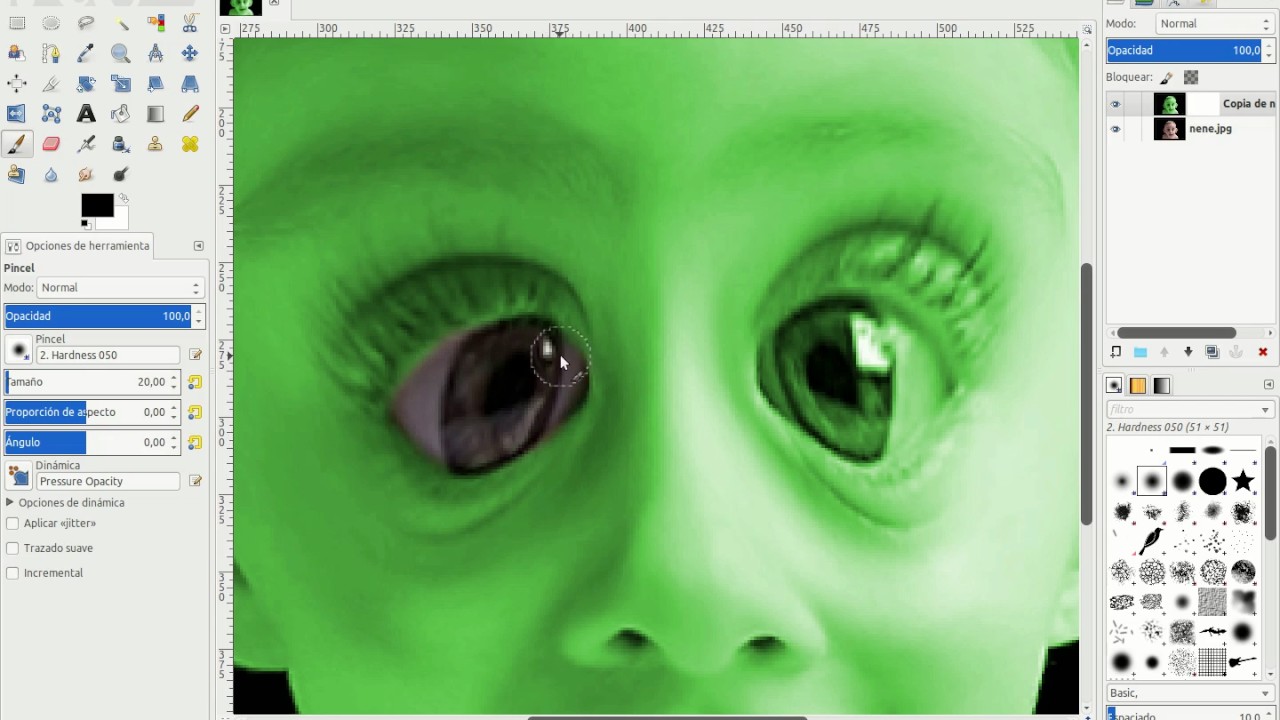Create a new layer
The image size is (1280, 720).
1116,352
